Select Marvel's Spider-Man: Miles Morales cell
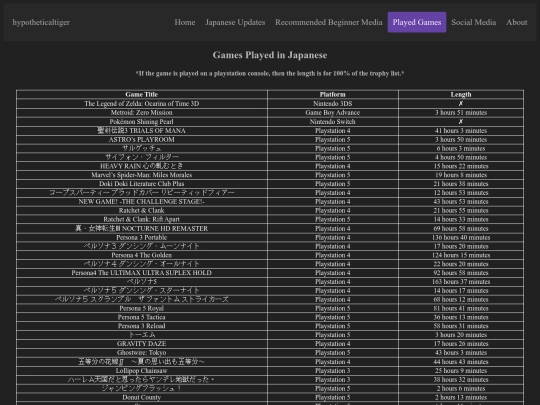The height and width of the screenshot is (405, 540). [x=142, y=175]
